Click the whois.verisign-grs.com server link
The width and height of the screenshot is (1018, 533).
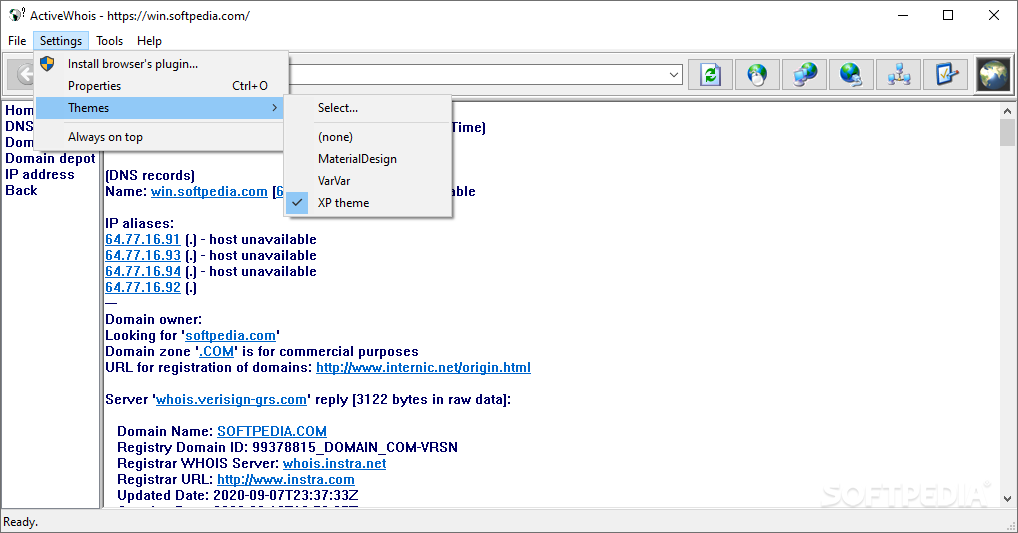[x=231, y=400]
